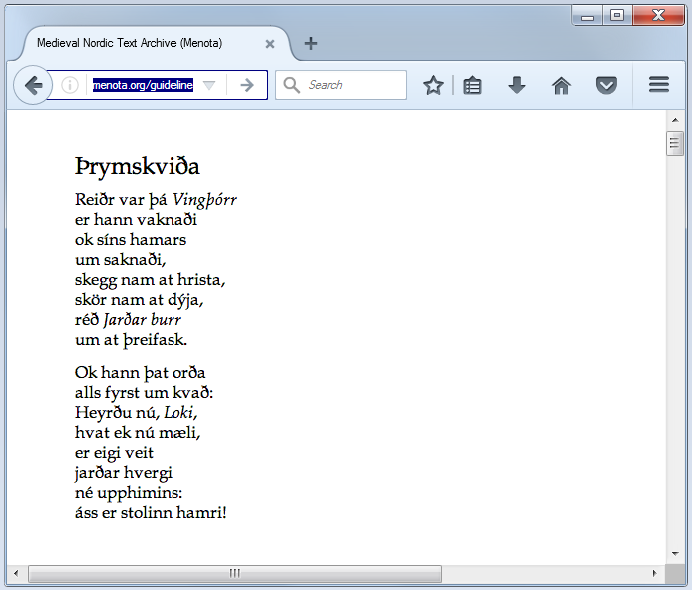Expand the URL history dropdown arrow
Viewport: 692px width, 590px height.
pos(209,86)
